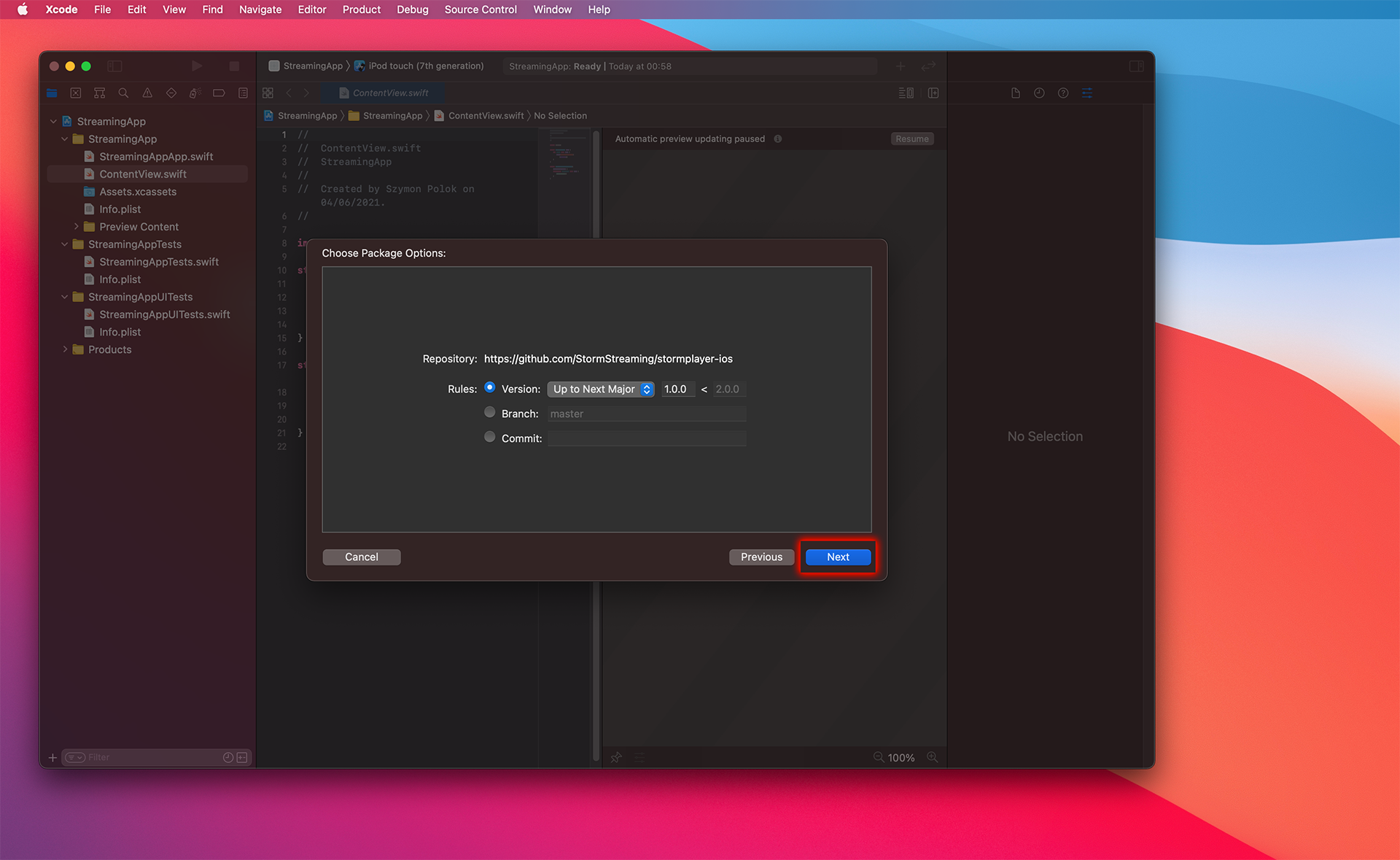Expand the Products folder

[65, 349]
